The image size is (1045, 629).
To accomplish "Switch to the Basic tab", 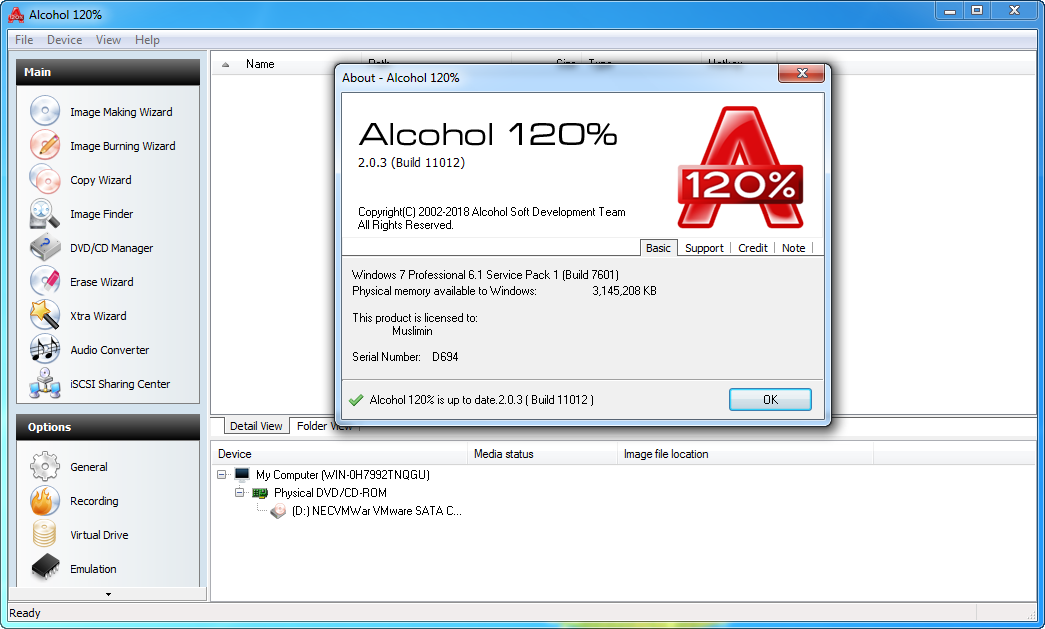I will (x=658, y=248).
